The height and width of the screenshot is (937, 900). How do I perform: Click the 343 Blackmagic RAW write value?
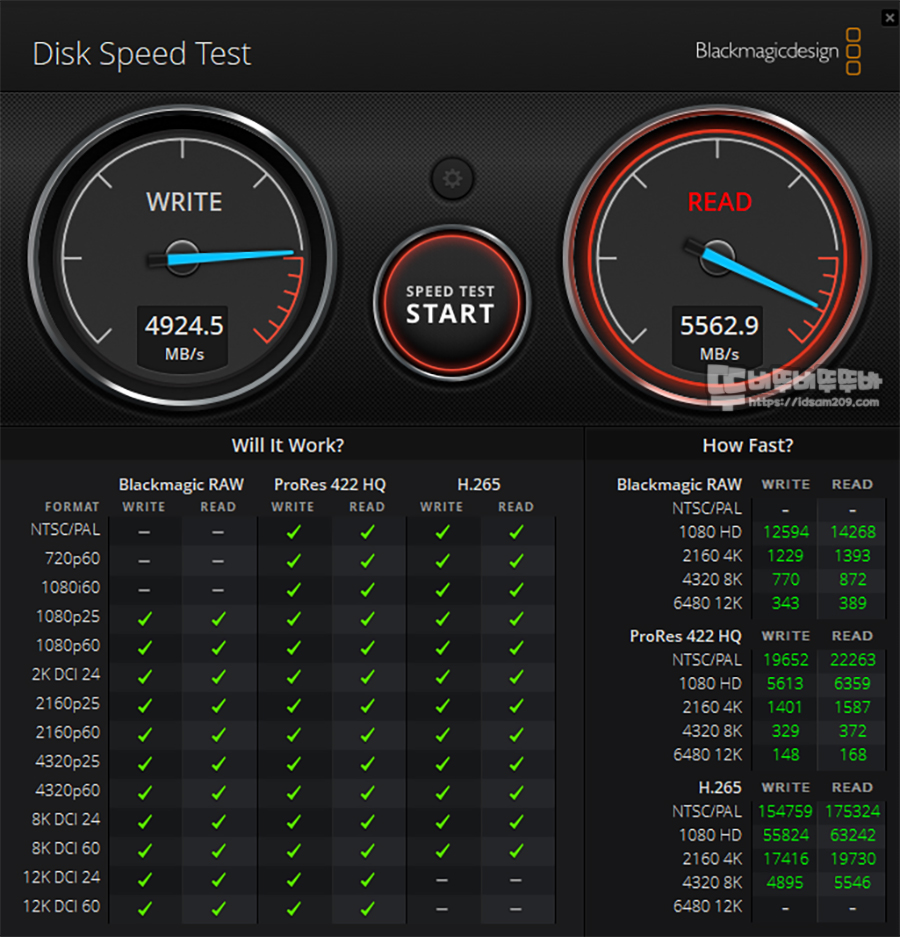pyautogui.click(x=785, y=603)
